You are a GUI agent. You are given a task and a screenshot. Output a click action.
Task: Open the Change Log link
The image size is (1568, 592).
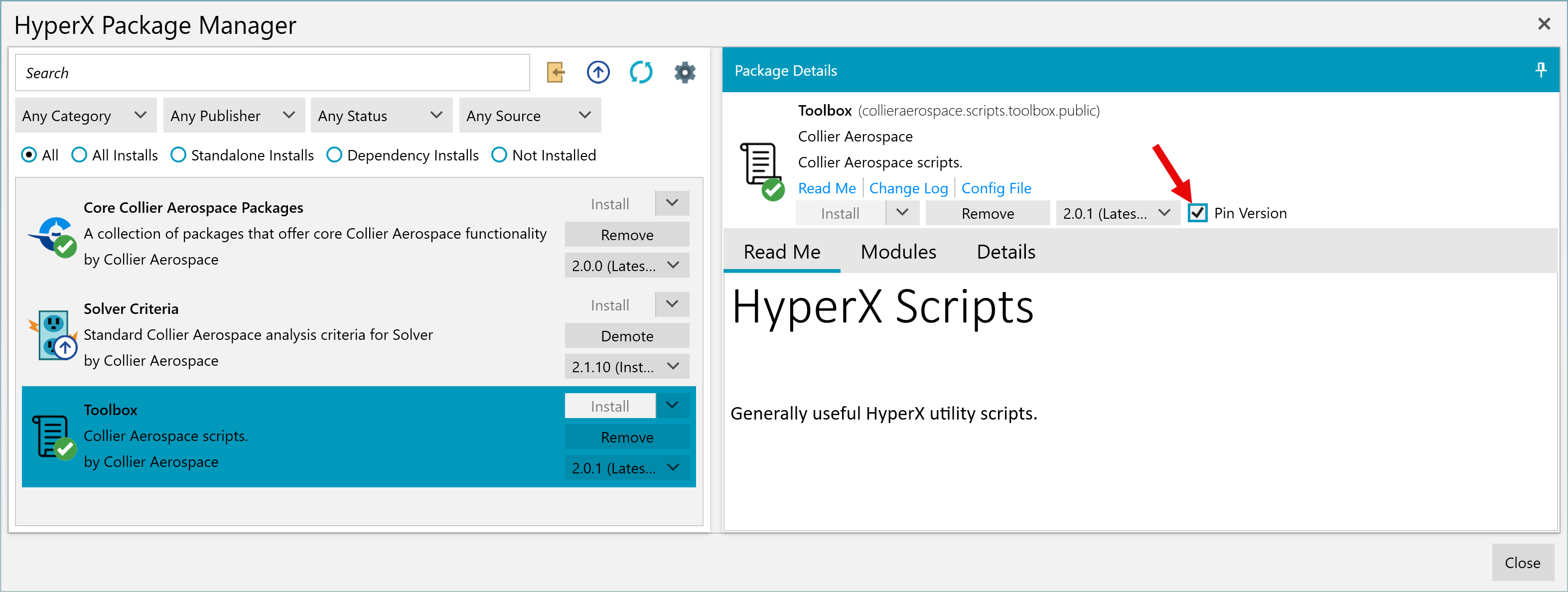coord(908,187)
